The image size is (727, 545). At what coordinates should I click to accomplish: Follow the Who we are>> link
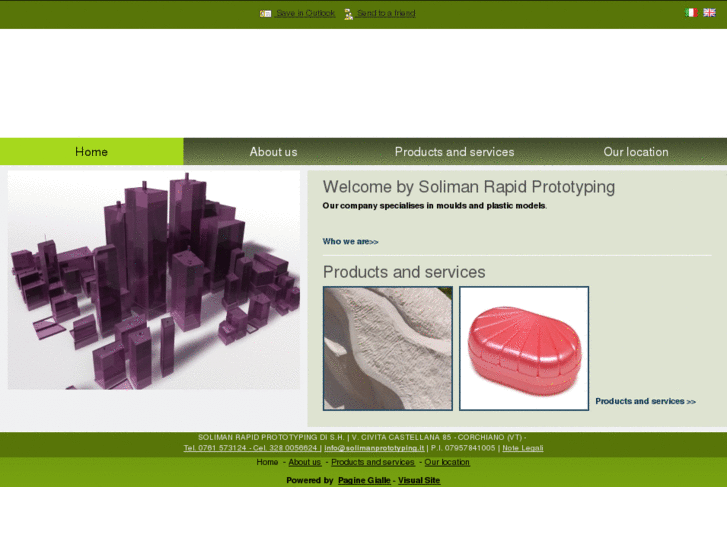[x=351, y=242]
